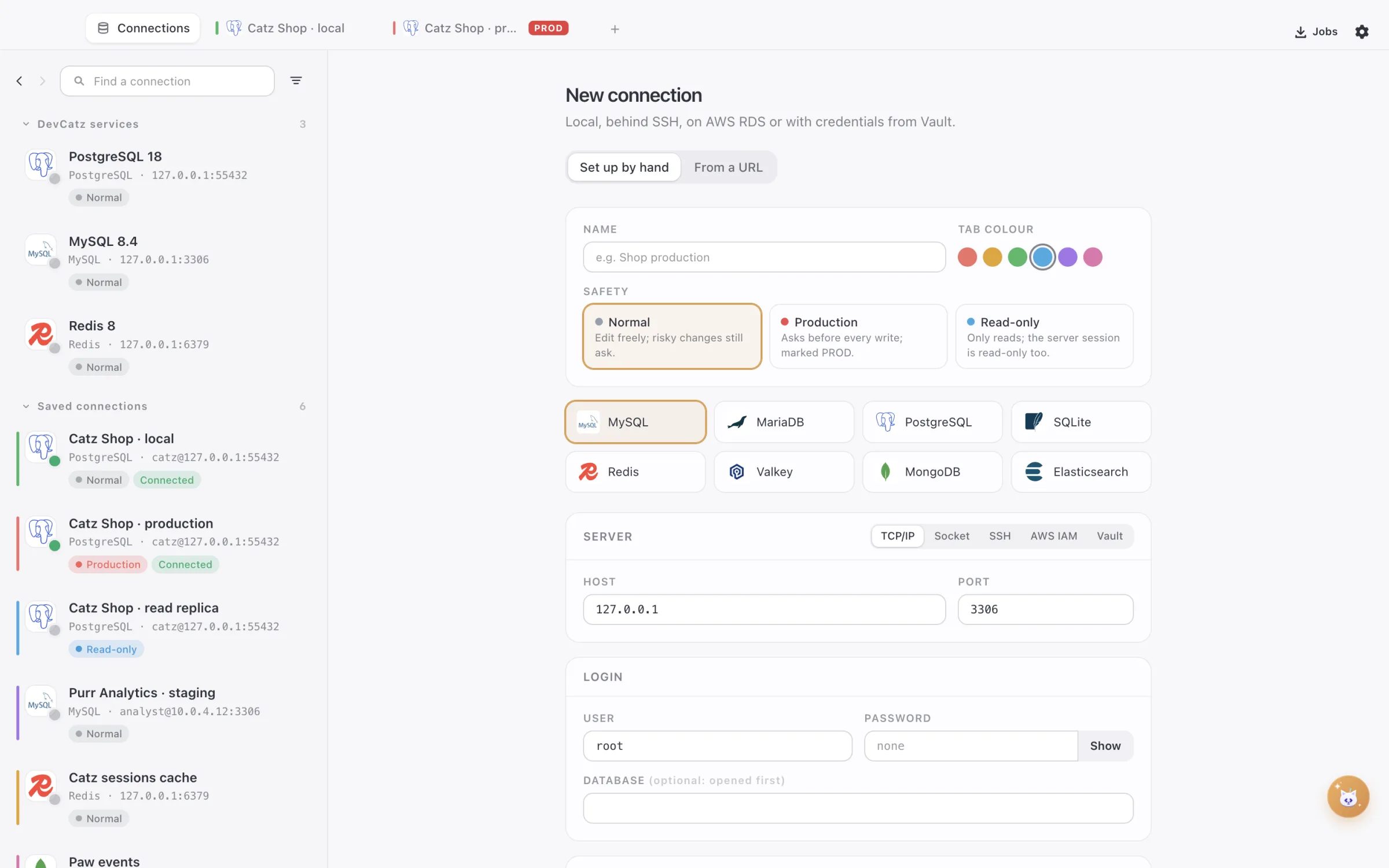Image resolution: width=1389 pixels, height=868 pixels.
Task: Click the back navigation arrow
Action: point(20,81)
